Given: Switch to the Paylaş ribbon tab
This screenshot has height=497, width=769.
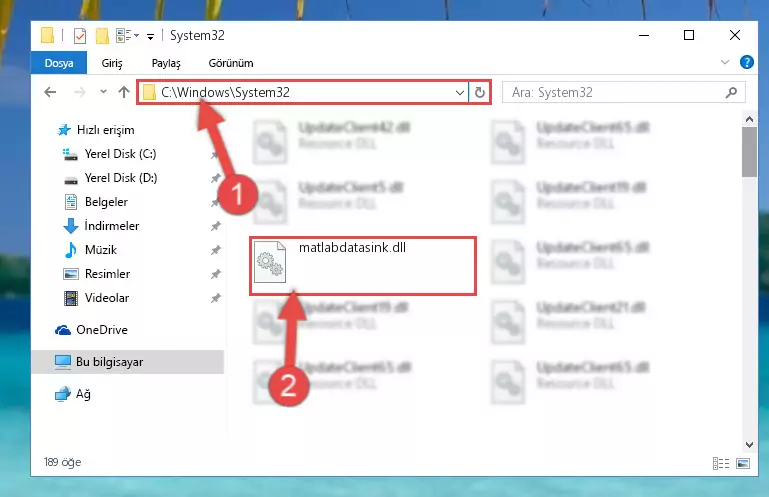Looking at the screenshot, I should [166, 63].
